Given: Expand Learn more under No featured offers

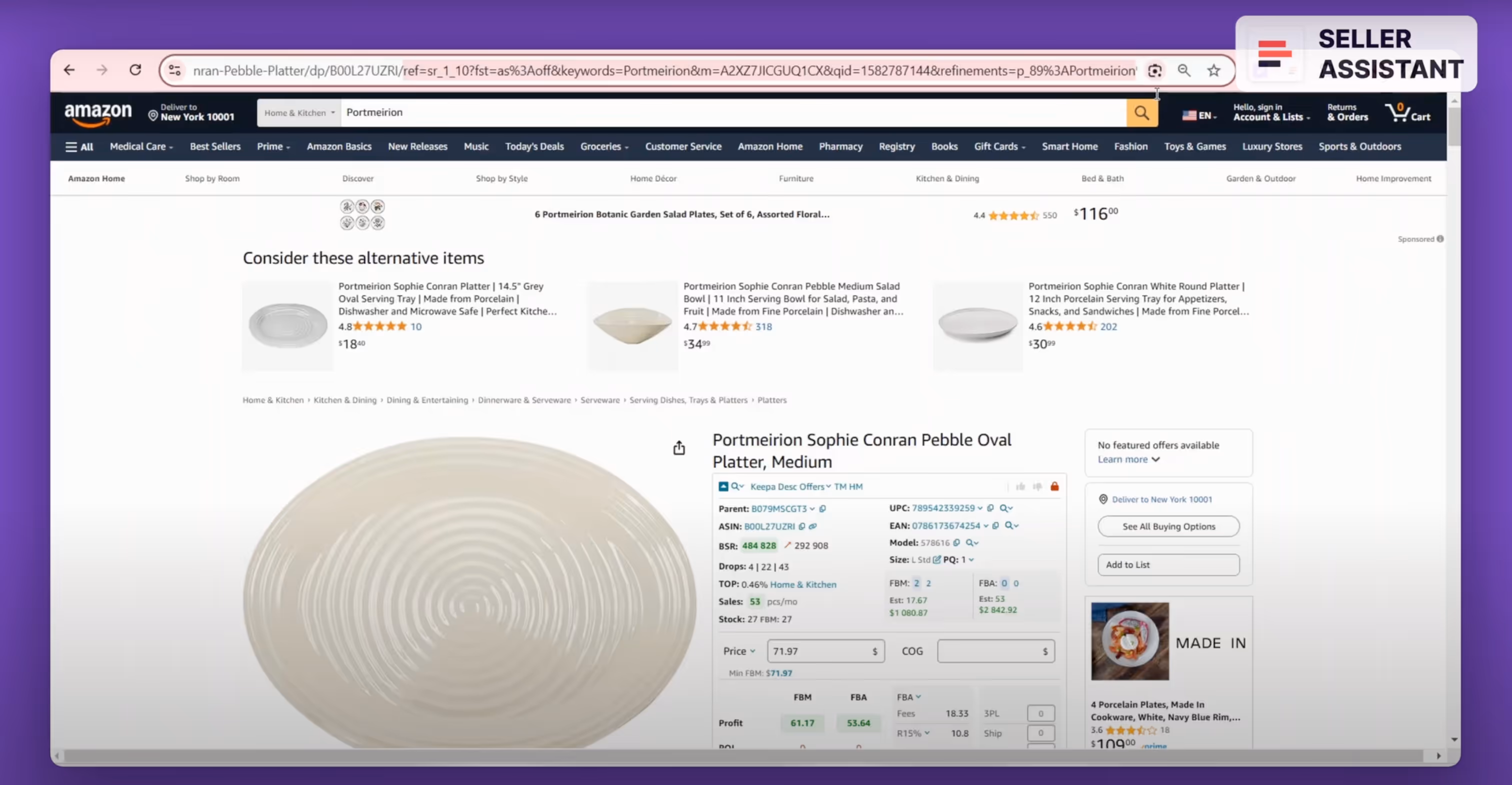Looking at the screenshot, I should coord(1128,459).
